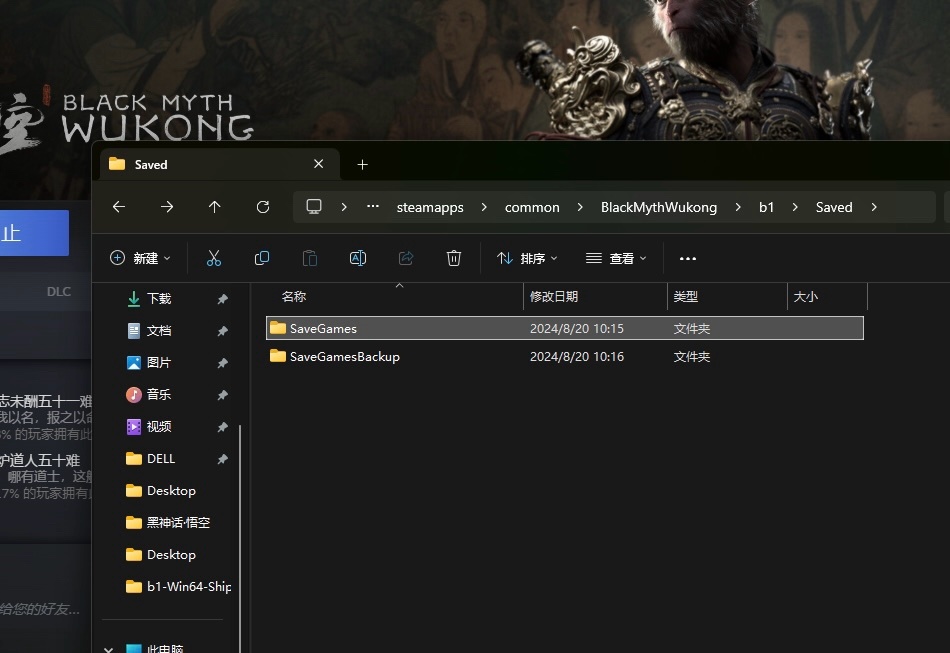
Task: Open DLC tab in Steam window
Action: [x=59, y=291]
